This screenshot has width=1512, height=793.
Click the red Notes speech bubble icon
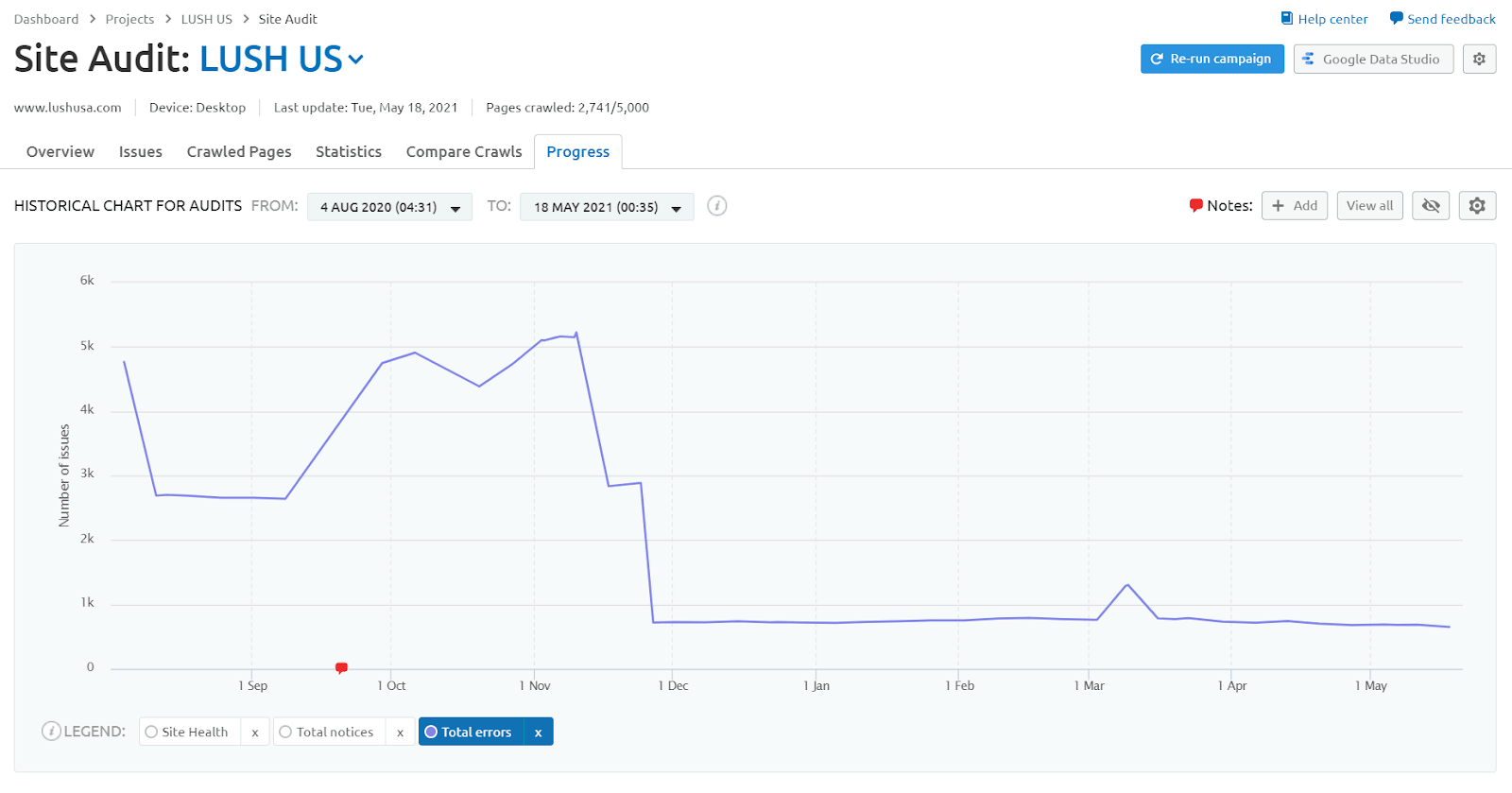1195,205
